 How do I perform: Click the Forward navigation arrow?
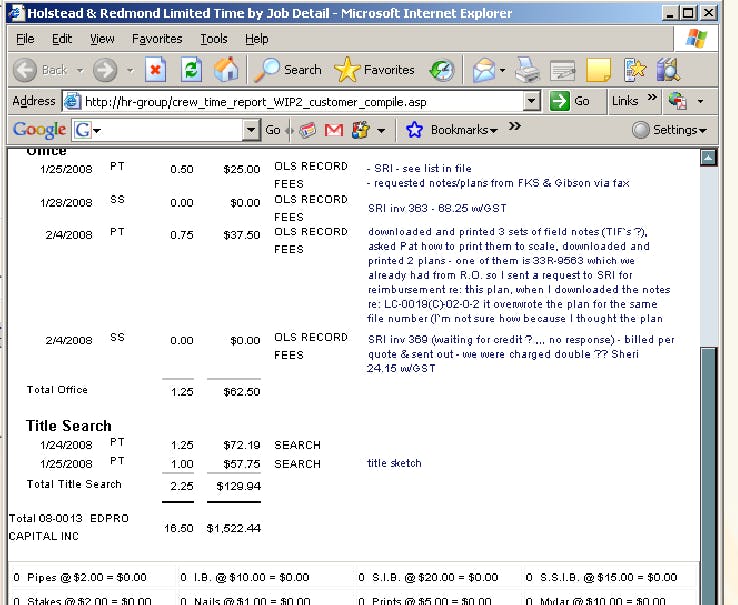[x=104, y=70]
